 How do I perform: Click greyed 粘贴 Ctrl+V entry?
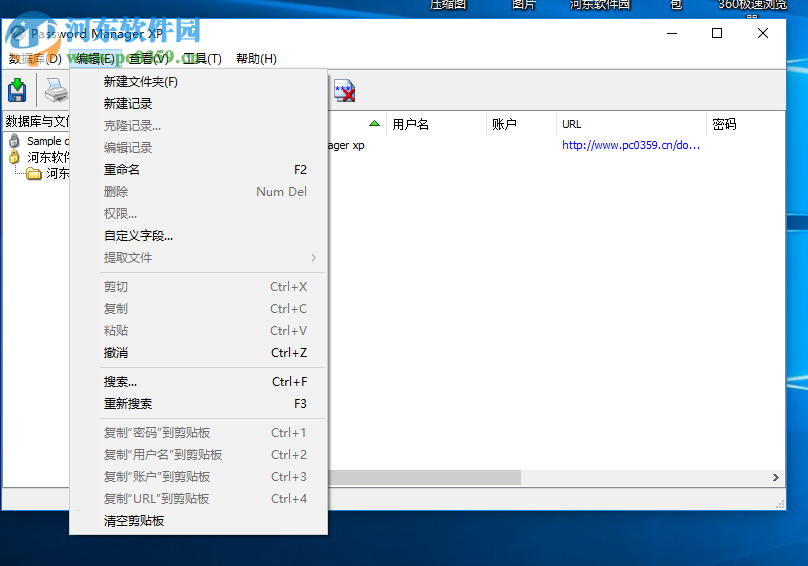[x=198, y=330]
